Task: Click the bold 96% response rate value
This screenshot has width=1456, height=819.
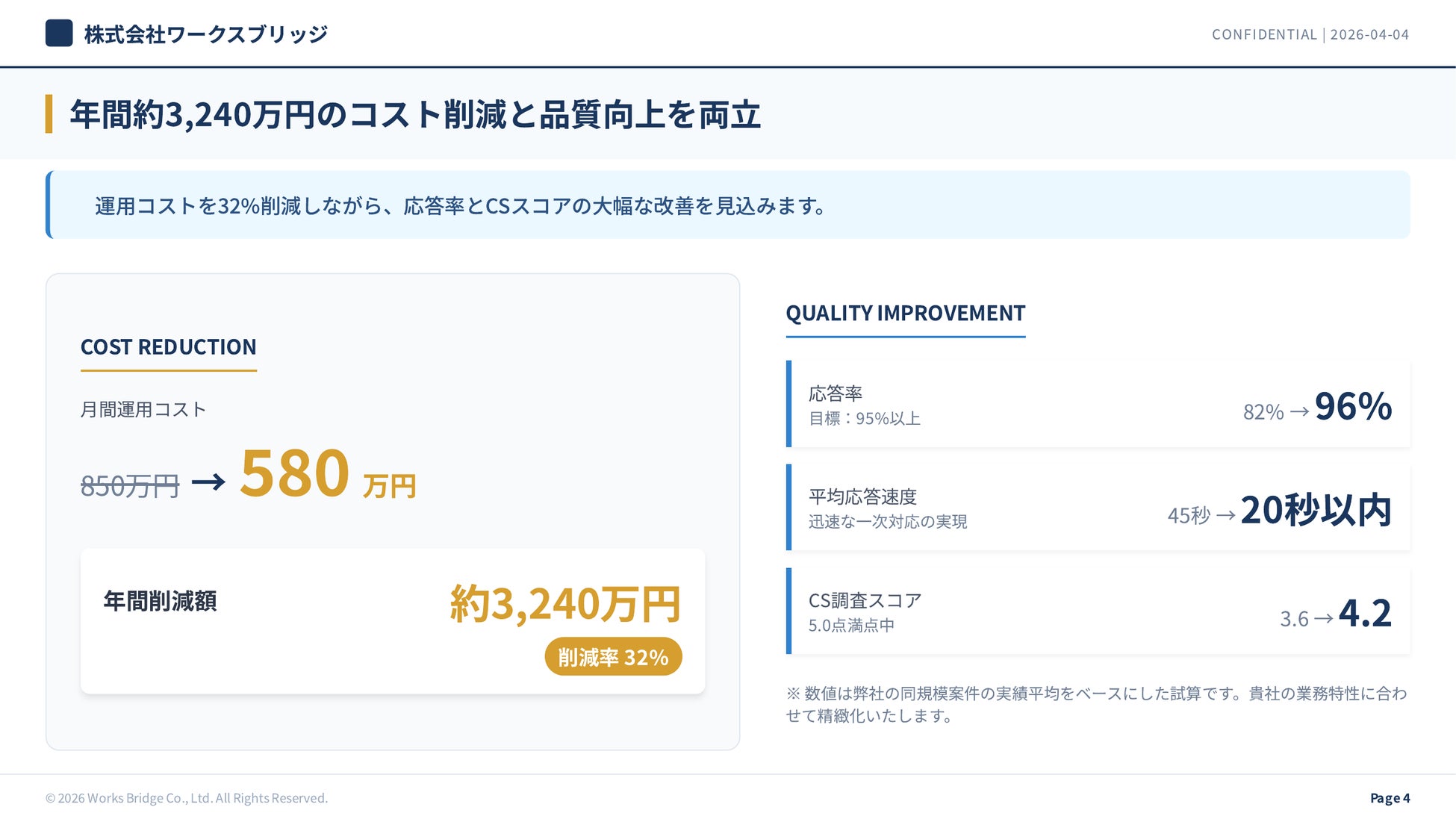Action: point(1352,407)
